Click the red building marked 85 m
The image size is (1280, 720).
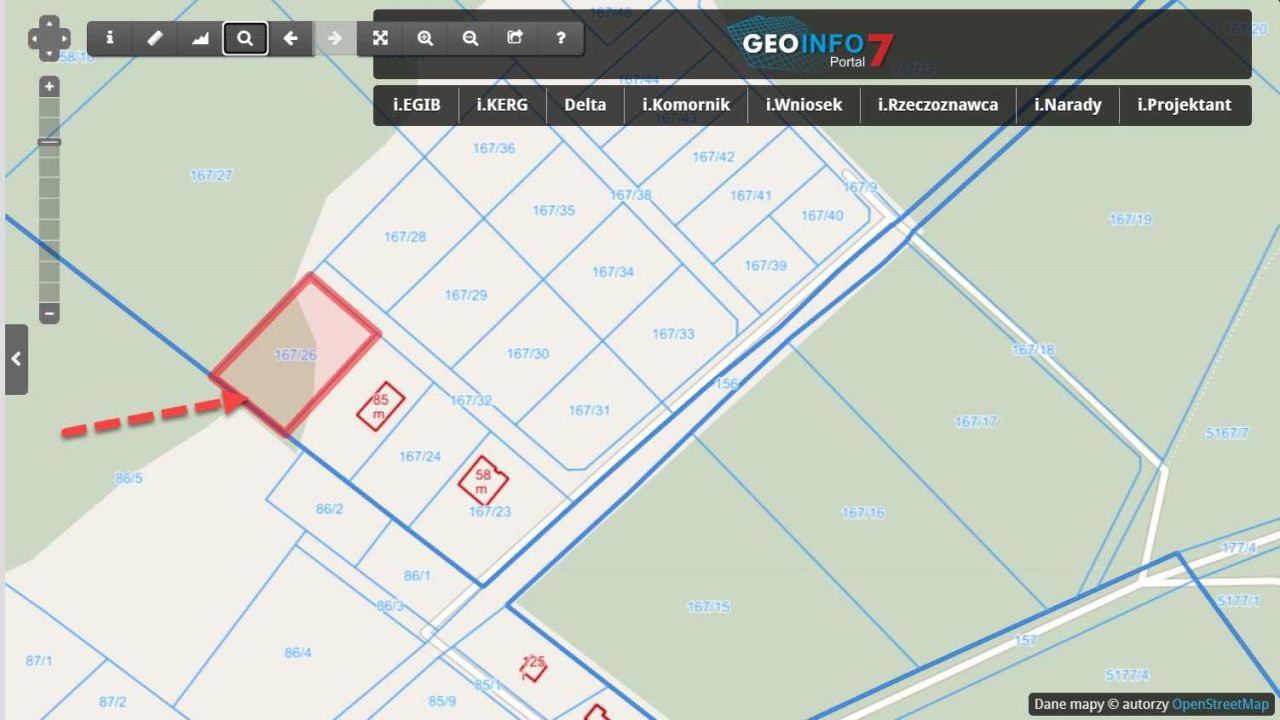pos(381,407)
